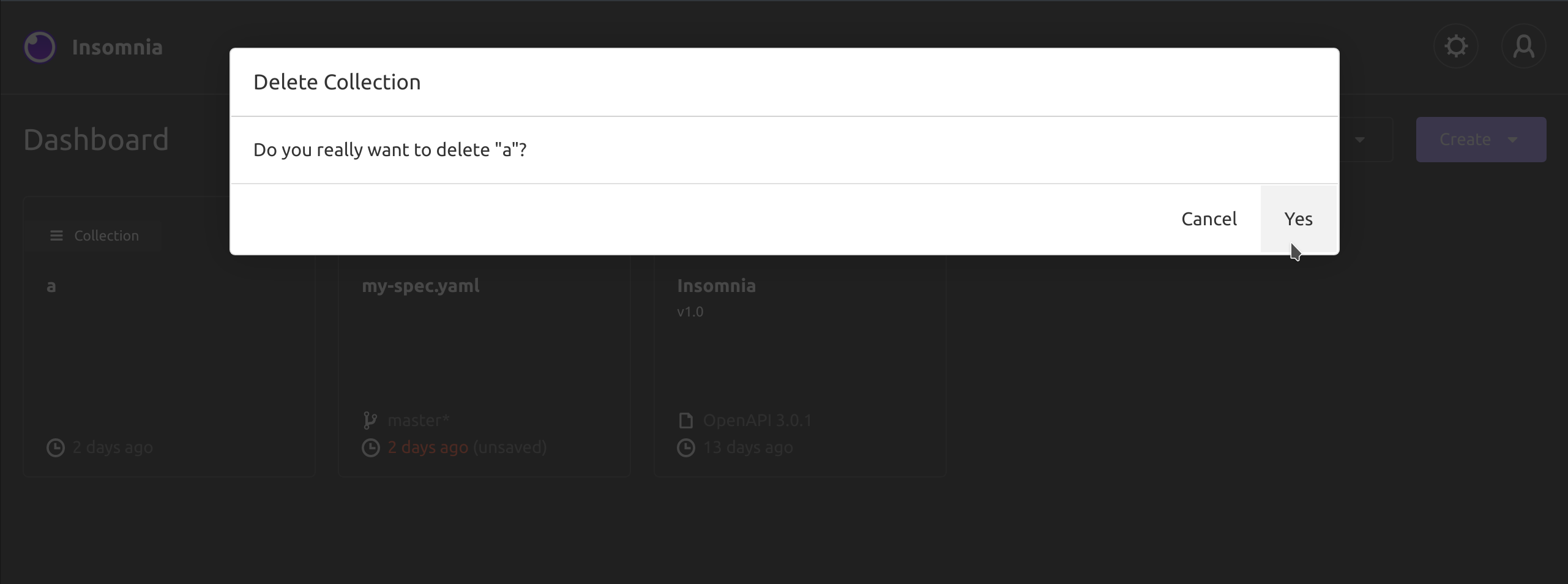This screenshot has width=1568, height=584.
Task: Navigate to the Dashboard heading
Action: pyautogui.click(x=95, y=139)
